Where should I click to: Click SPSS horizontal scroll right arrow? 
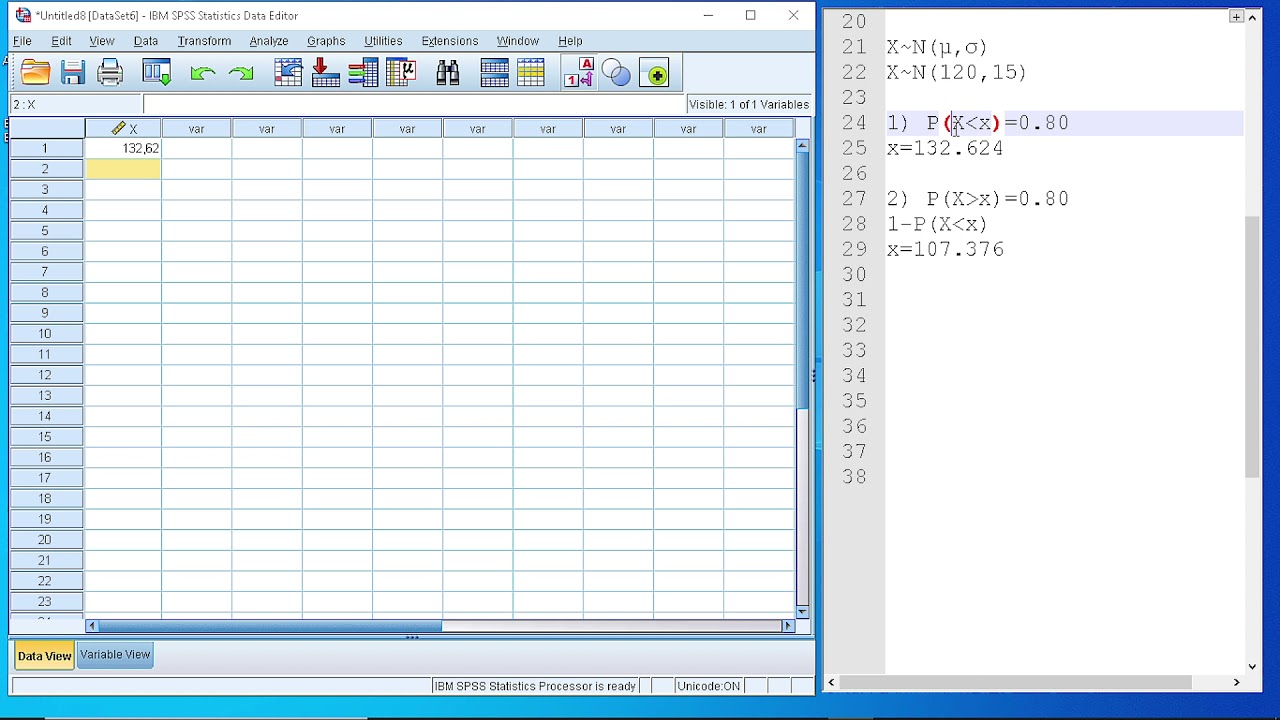click(x=788, y=626)
